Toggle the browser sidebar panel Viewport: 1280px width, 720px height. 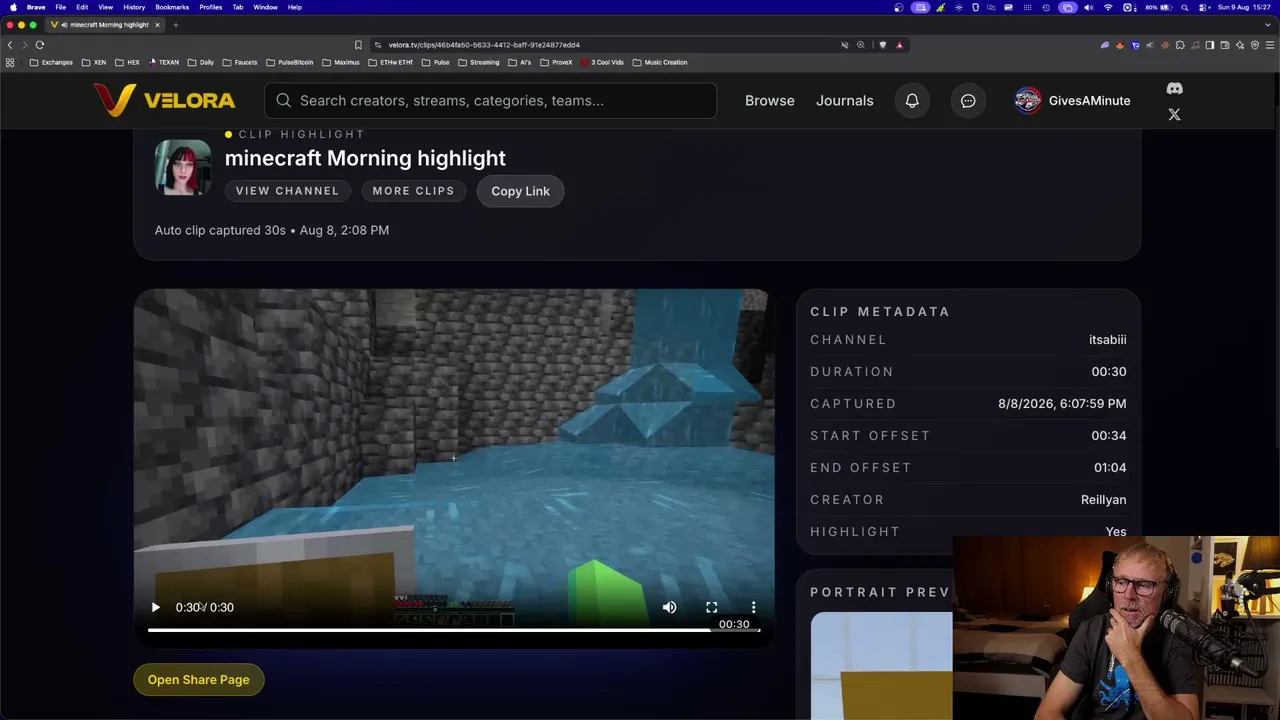tap(1210, 45)
